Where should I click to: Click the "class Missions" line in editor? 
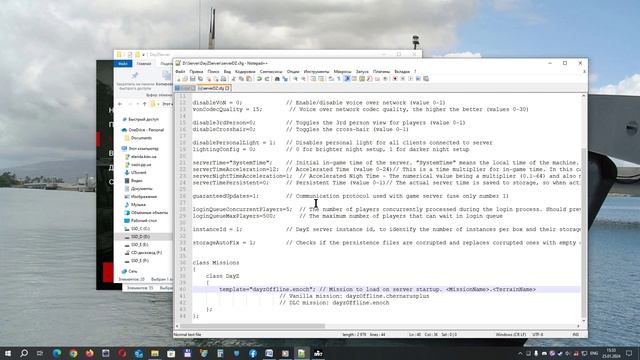(216, 262)
